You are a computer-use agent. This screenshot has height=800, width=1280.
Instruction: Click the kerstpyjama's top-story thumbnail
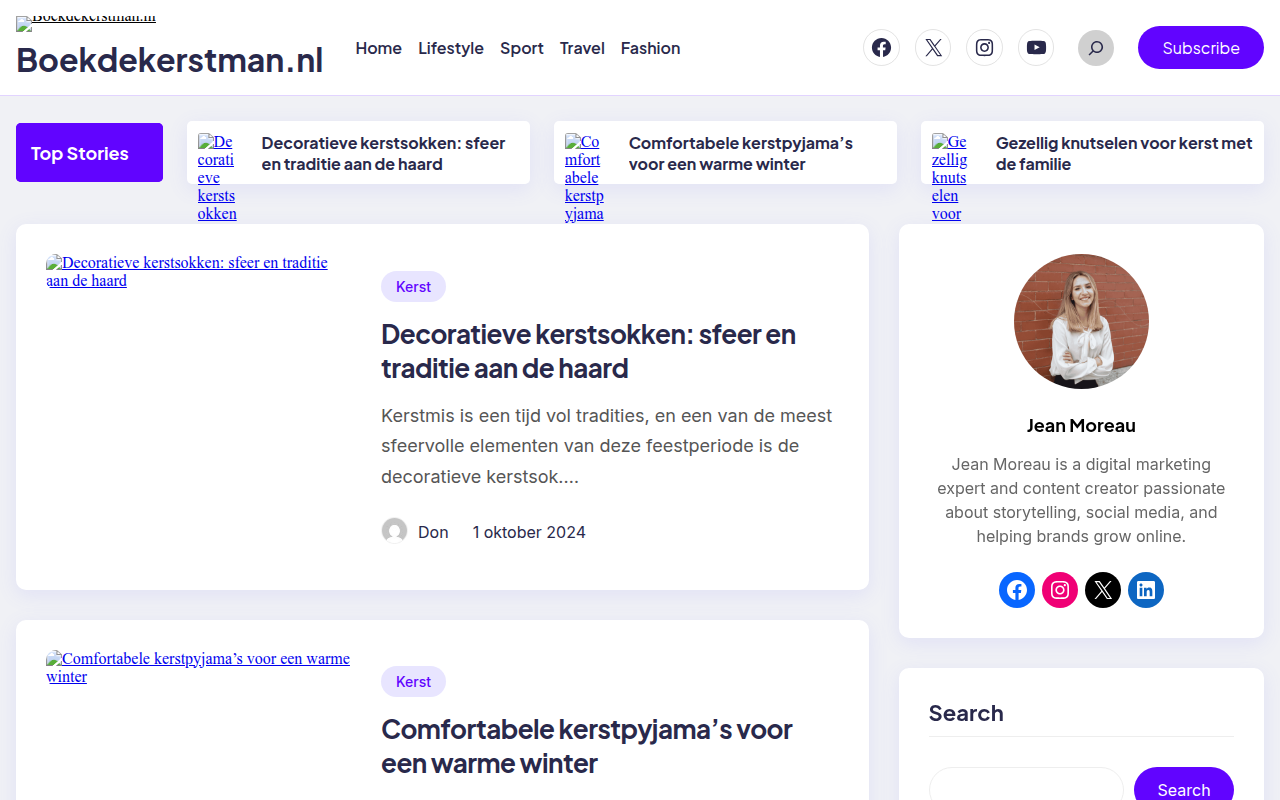(584, 177)
